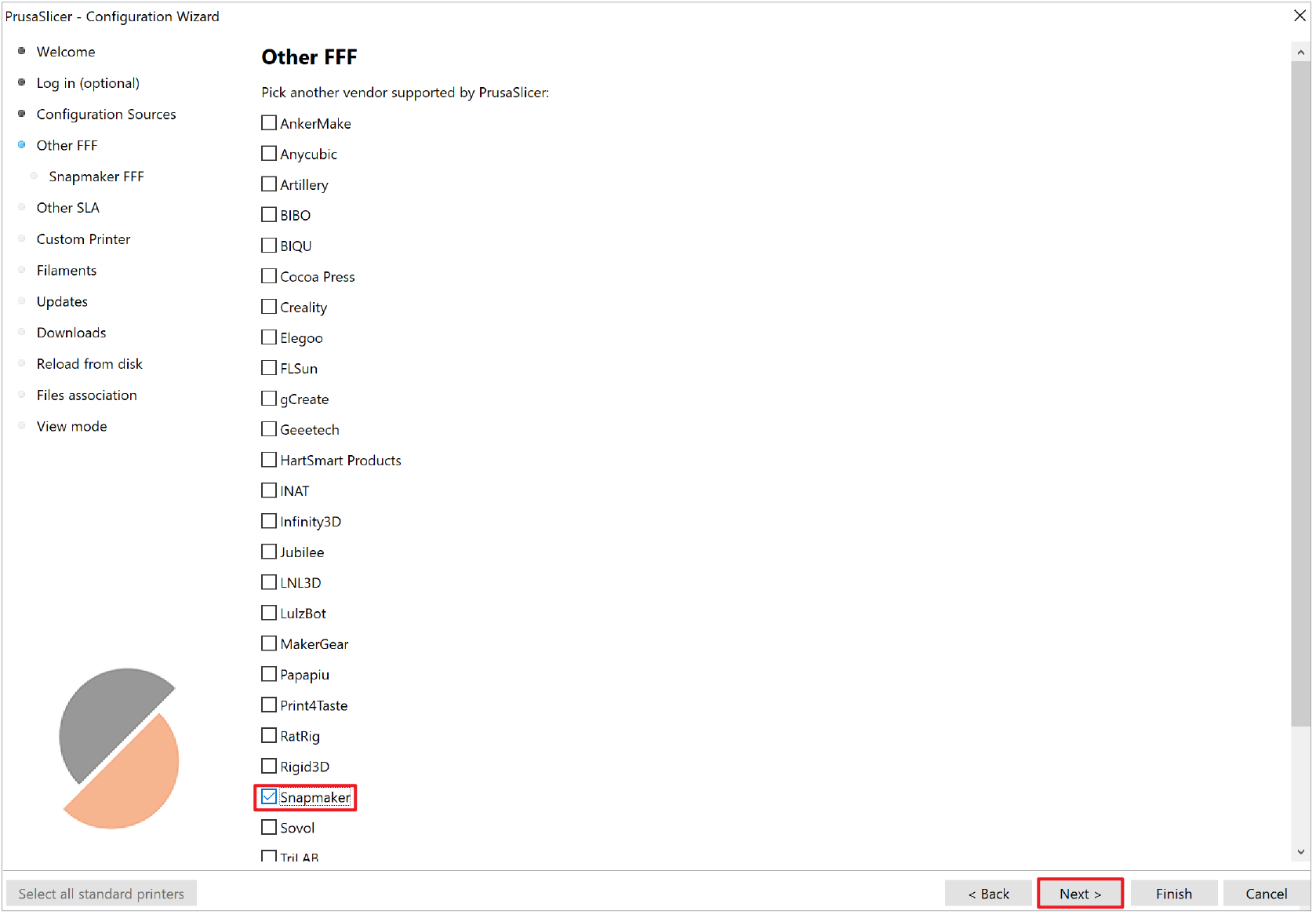Tick the Elegoo checkbox
Image resolution: width=1316 pixels, height=918 pixels.
click(x=269, y=337)
